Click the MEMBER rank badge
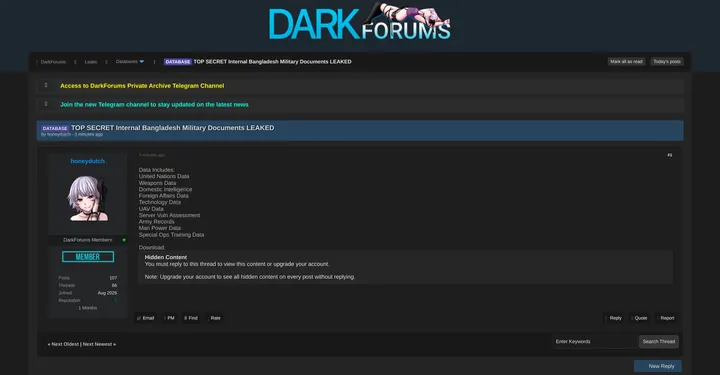720x375 pixels. pos(88,257)
